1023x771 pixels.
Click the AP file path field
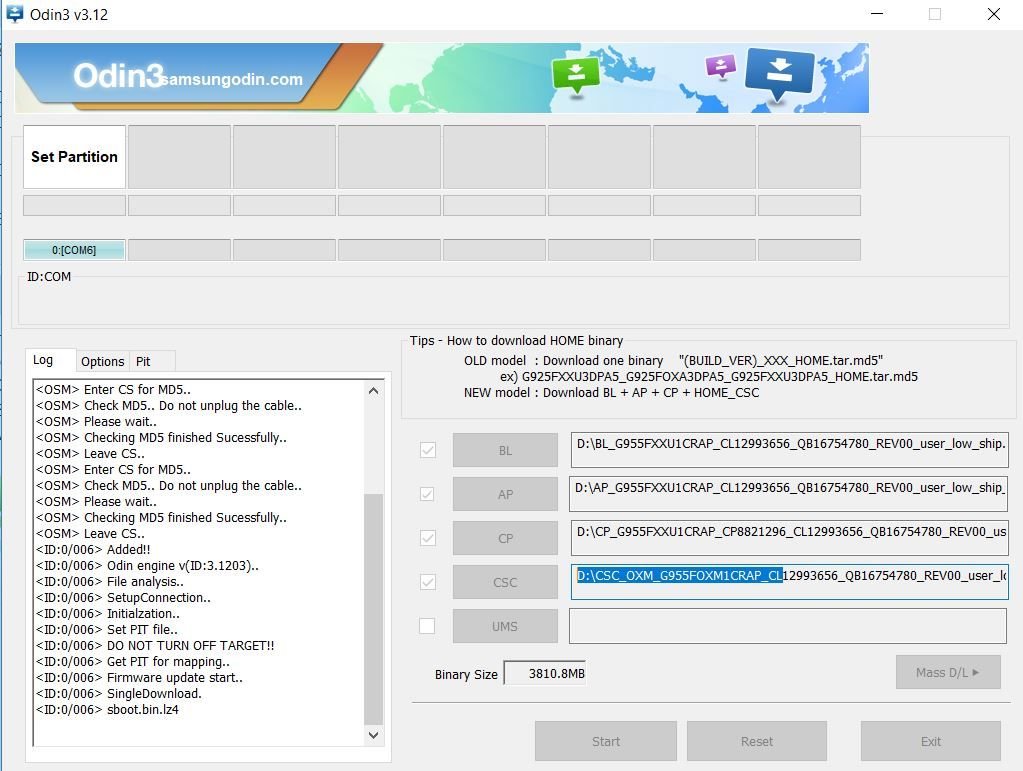click(x=788, y=494)
